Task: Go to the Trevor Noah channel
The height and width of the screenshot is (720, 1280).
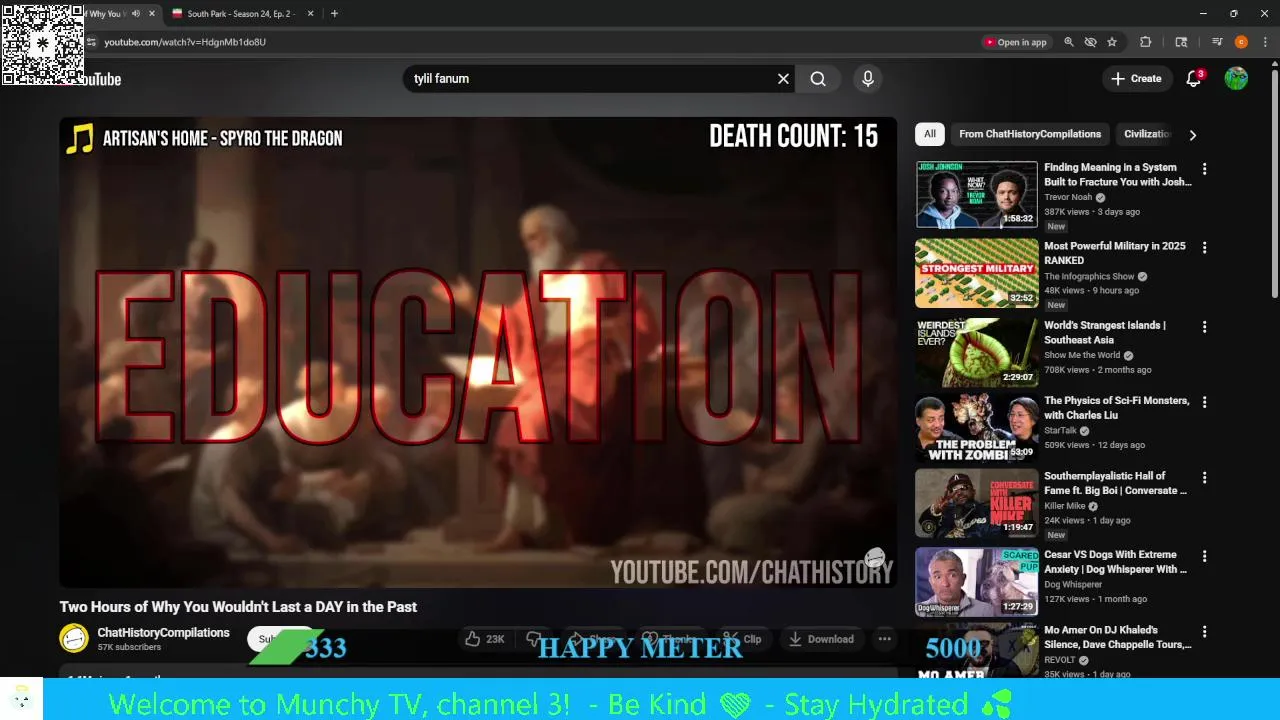Action: pyautogui.click(x=1068, y=197)
